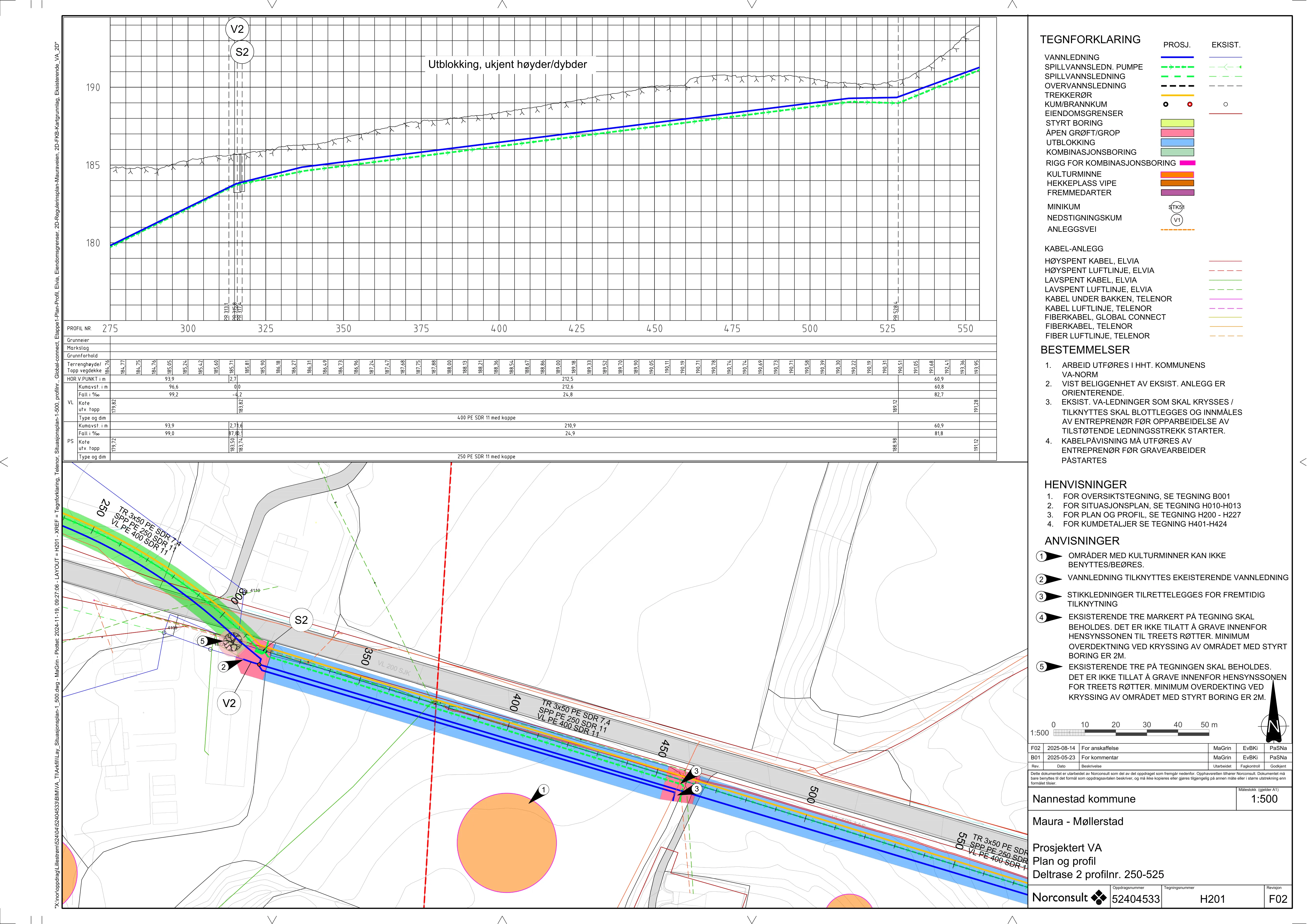Viewport: 1307px width, 924px height.
Task: Click the "Prosjektert VA" title line
Action: 1067,848
